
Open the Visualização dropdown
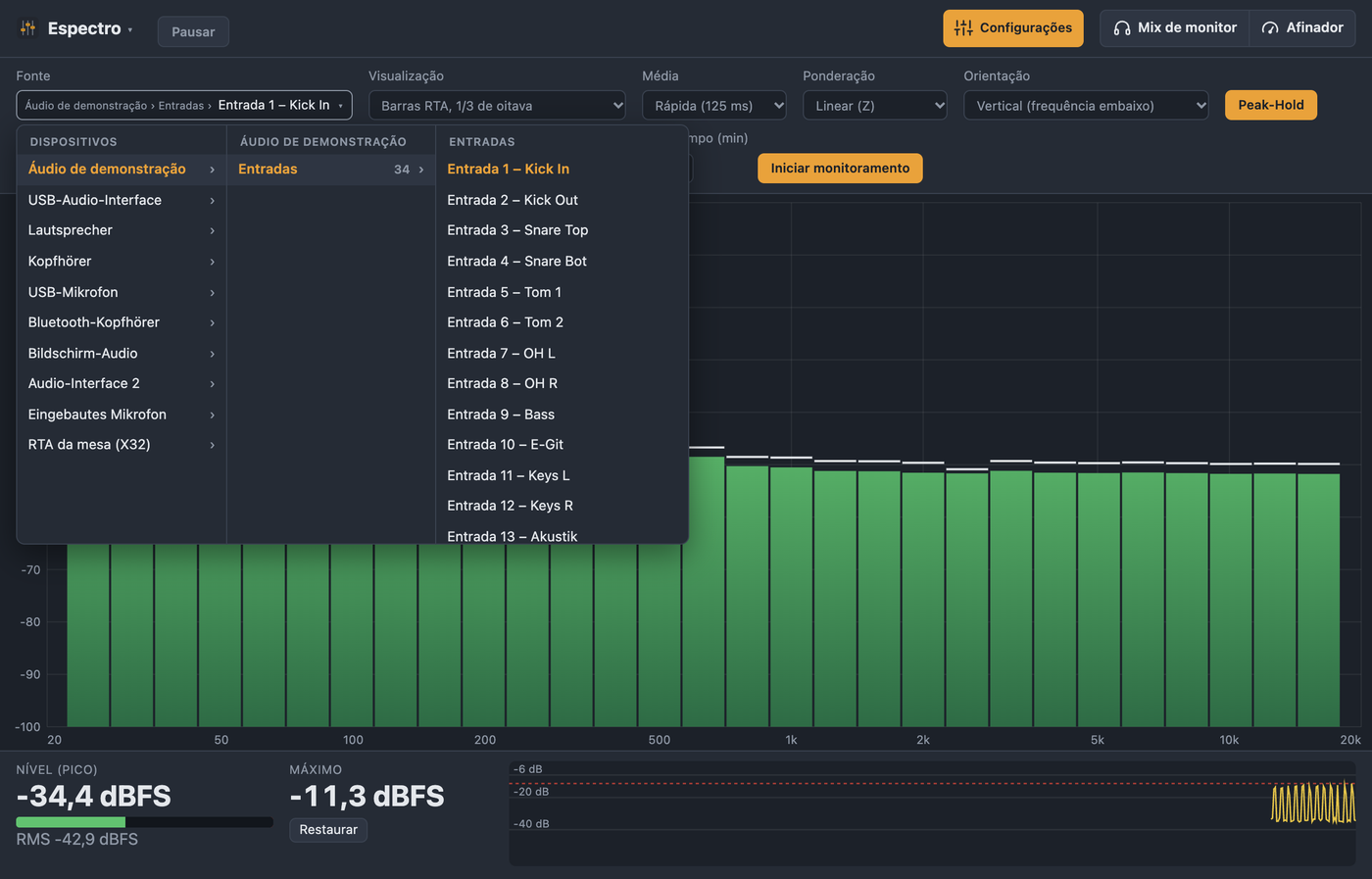click(497, 106)
